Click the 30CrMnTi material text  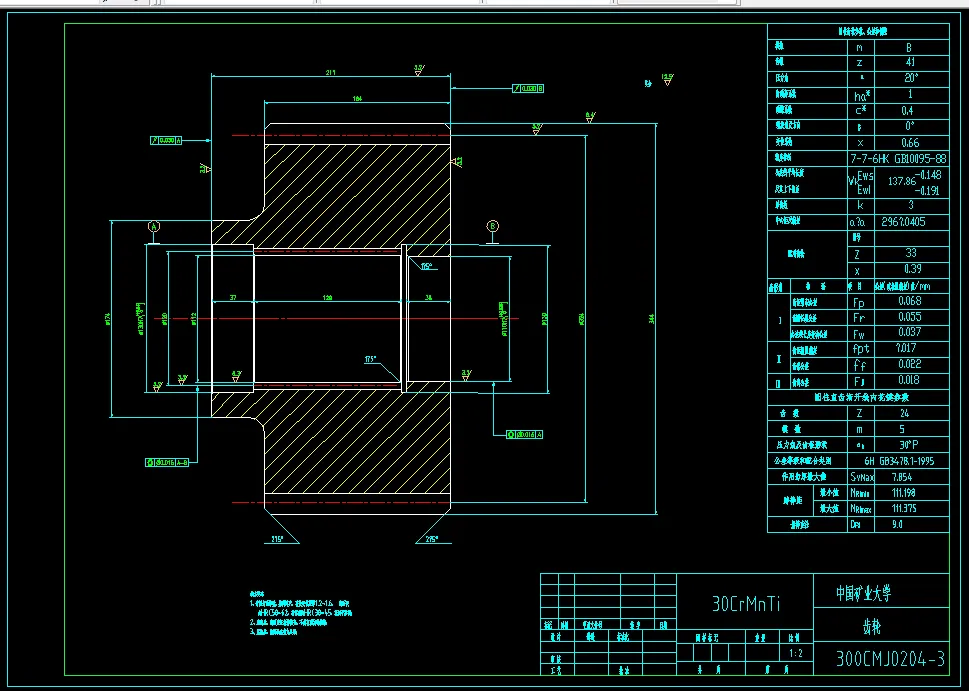coord(746,604)
